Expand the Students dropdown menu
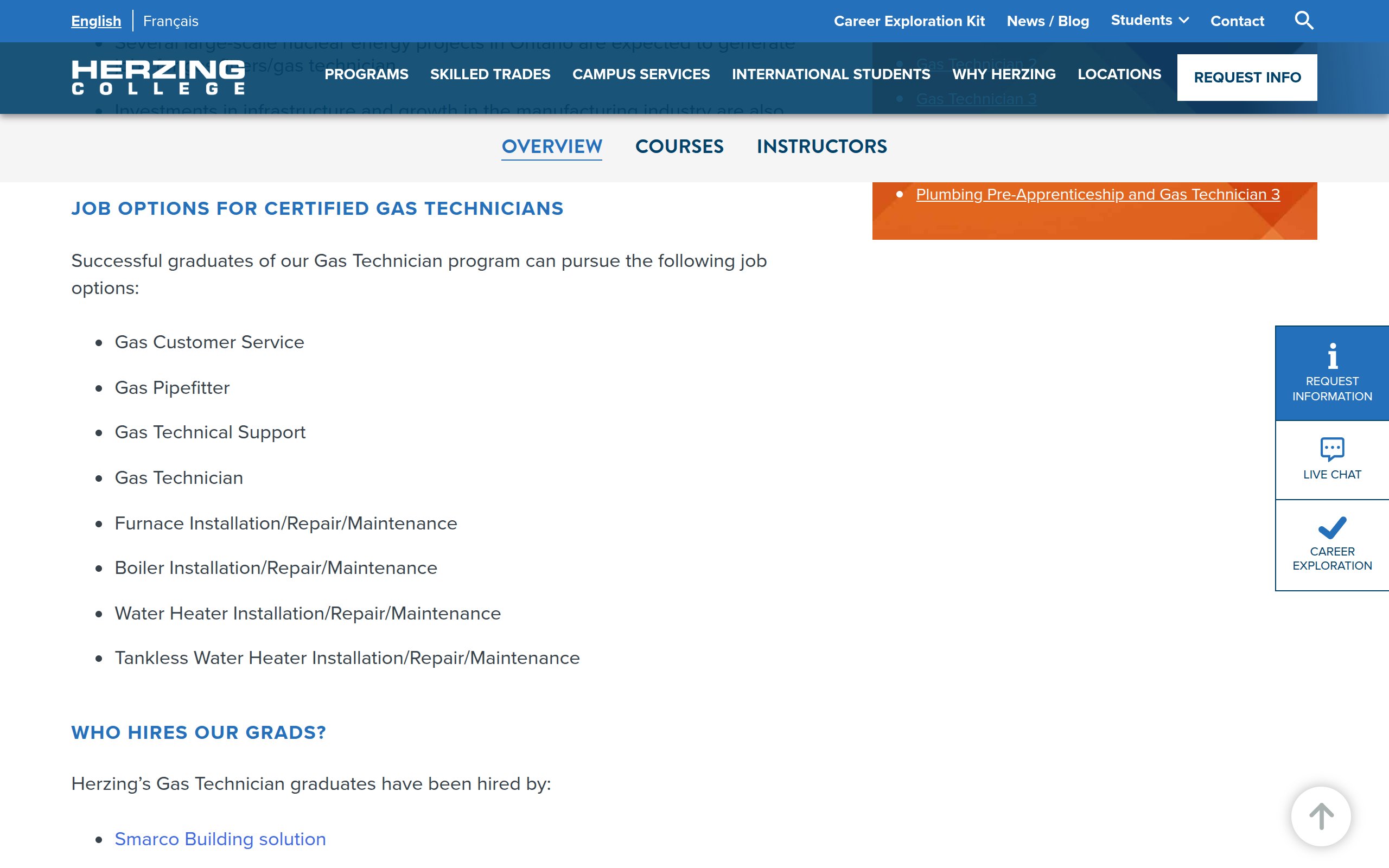This screenshot has height=868, width=1389. (x=1149, y=21)
